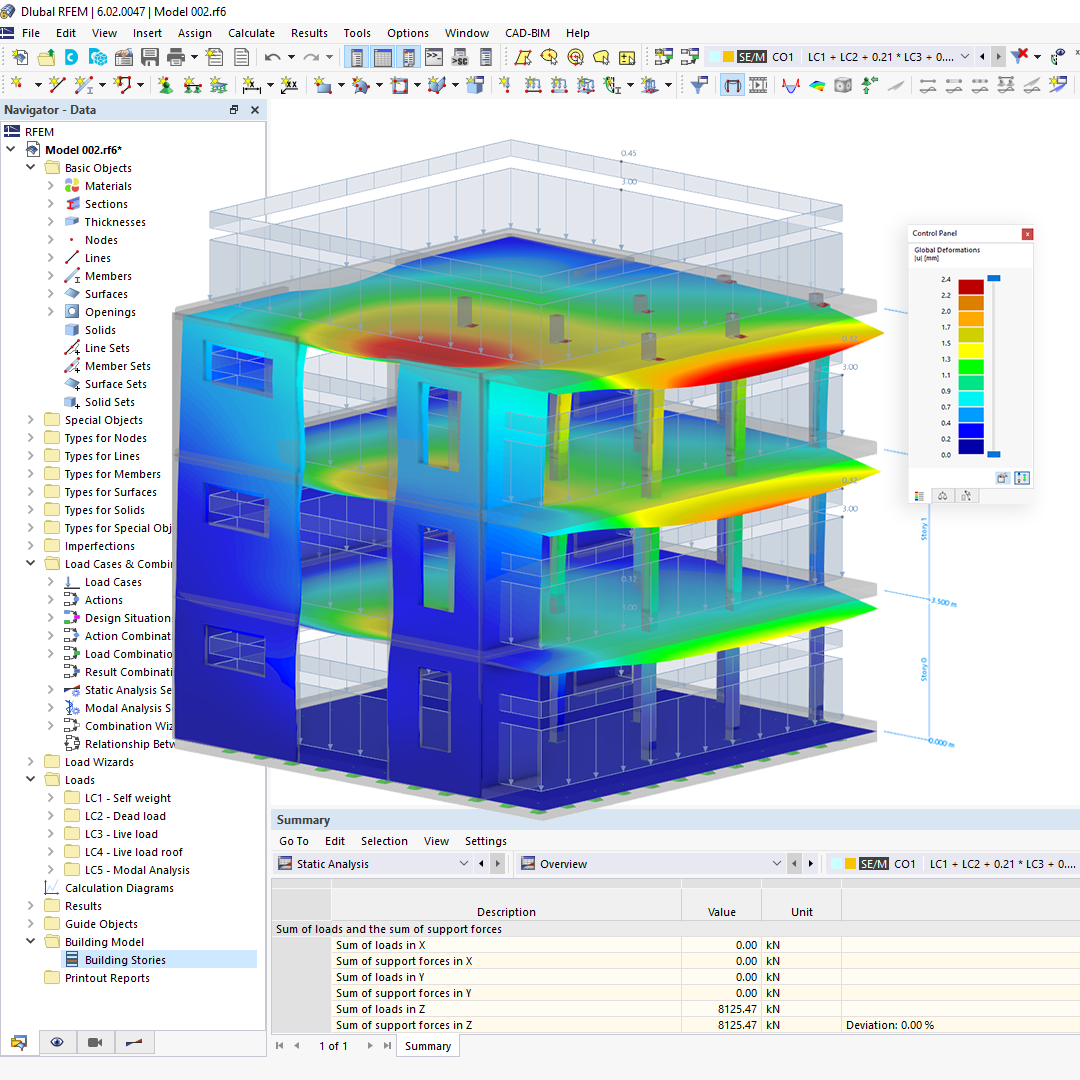Viewport: 1080px width, 1080px height.
Task: Click the Print toolbar icon
Action: tap(175, 57)
